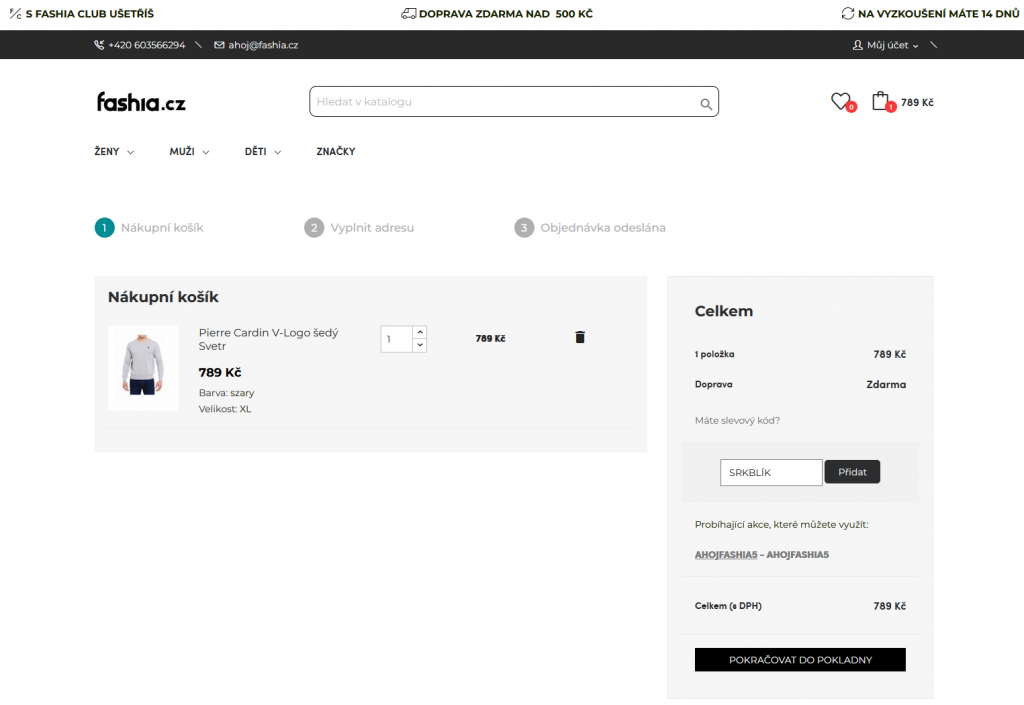The width and height of the screenshot is (1024, 705).
Task: Click the 'Celkem (s DPH)' label
Action: coord(728,606)
